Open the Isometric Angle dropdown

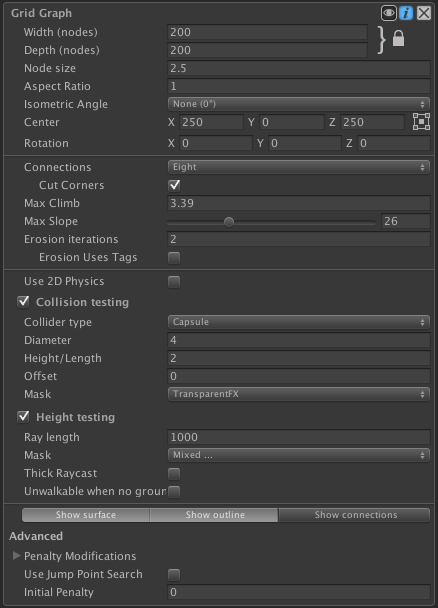[x=299, y=104]
